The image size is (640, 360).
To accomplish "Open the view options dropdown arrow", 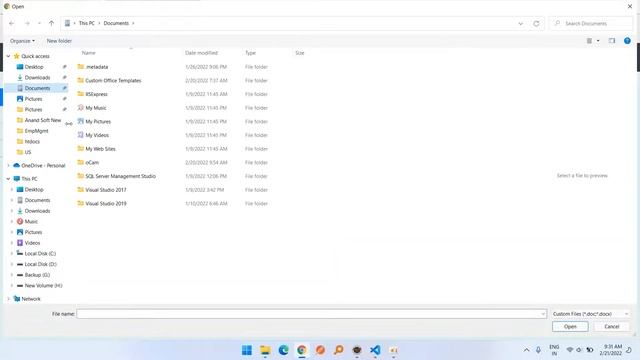I will [x=598, y=41].
